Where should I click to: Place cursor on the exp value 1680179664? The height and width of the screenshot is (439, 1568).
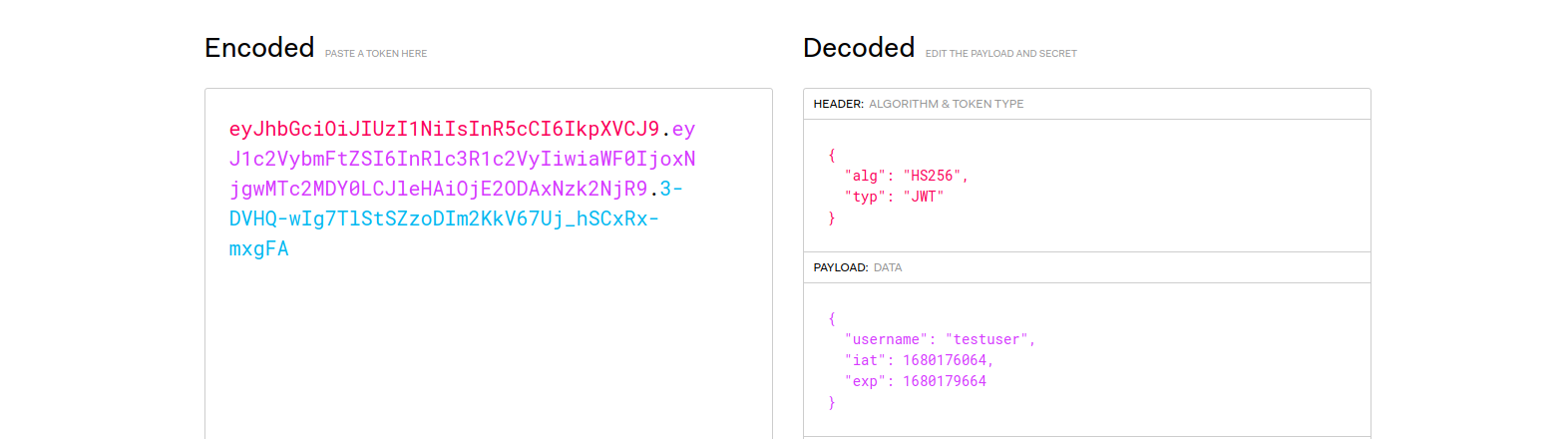point(945,381)
